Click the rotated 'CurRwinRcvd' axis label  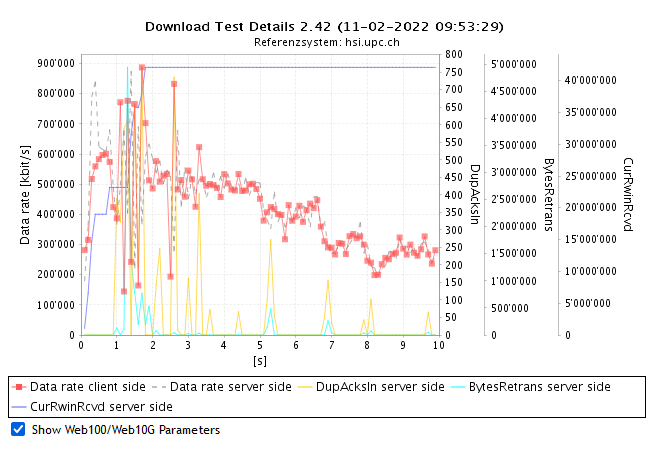click(x=628, y=195)
